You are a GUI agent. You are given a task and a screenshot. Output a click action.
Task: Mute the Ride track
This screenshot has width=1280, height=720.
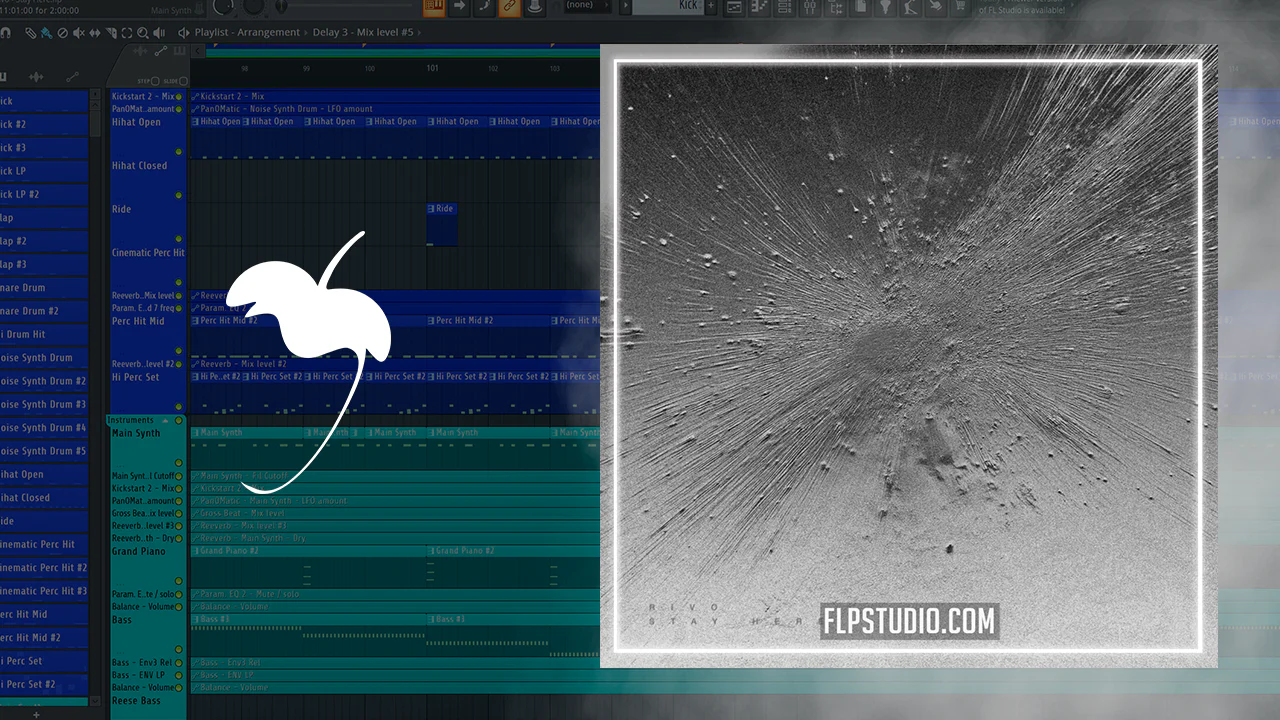click(x=179, y=239)
